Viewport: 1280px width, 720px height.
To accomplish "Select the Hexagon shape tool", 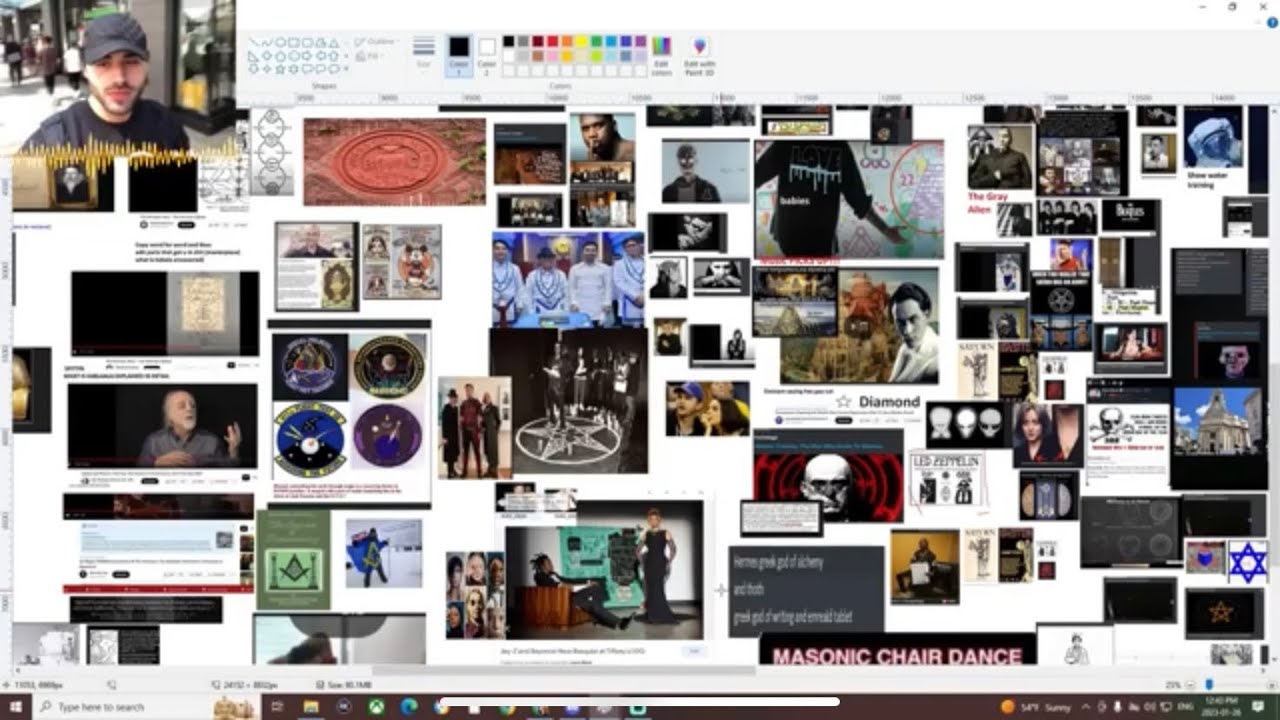I will coord(293,56).
